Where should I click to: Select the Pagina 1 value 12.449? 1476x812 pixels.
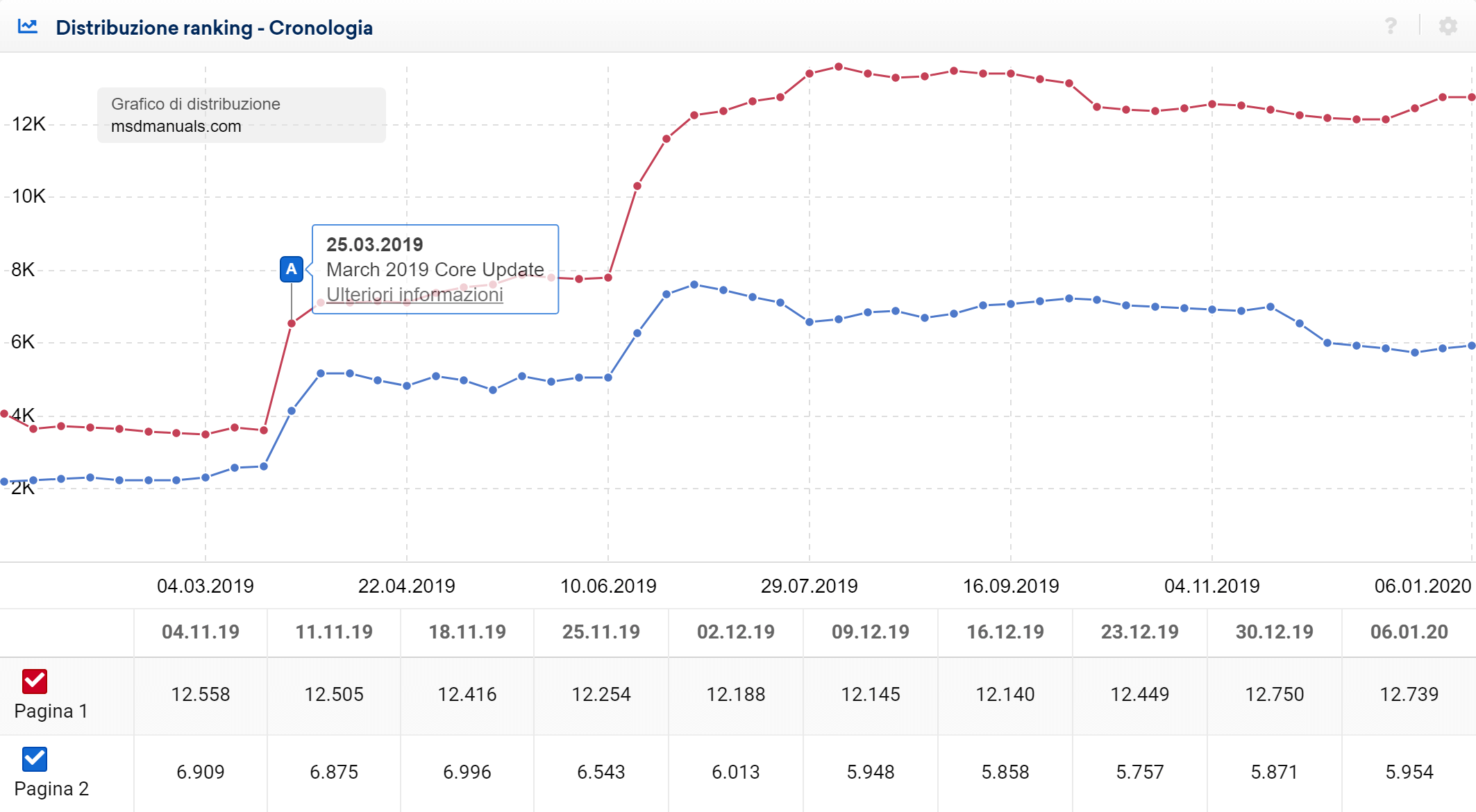[x=1140, y=694]
